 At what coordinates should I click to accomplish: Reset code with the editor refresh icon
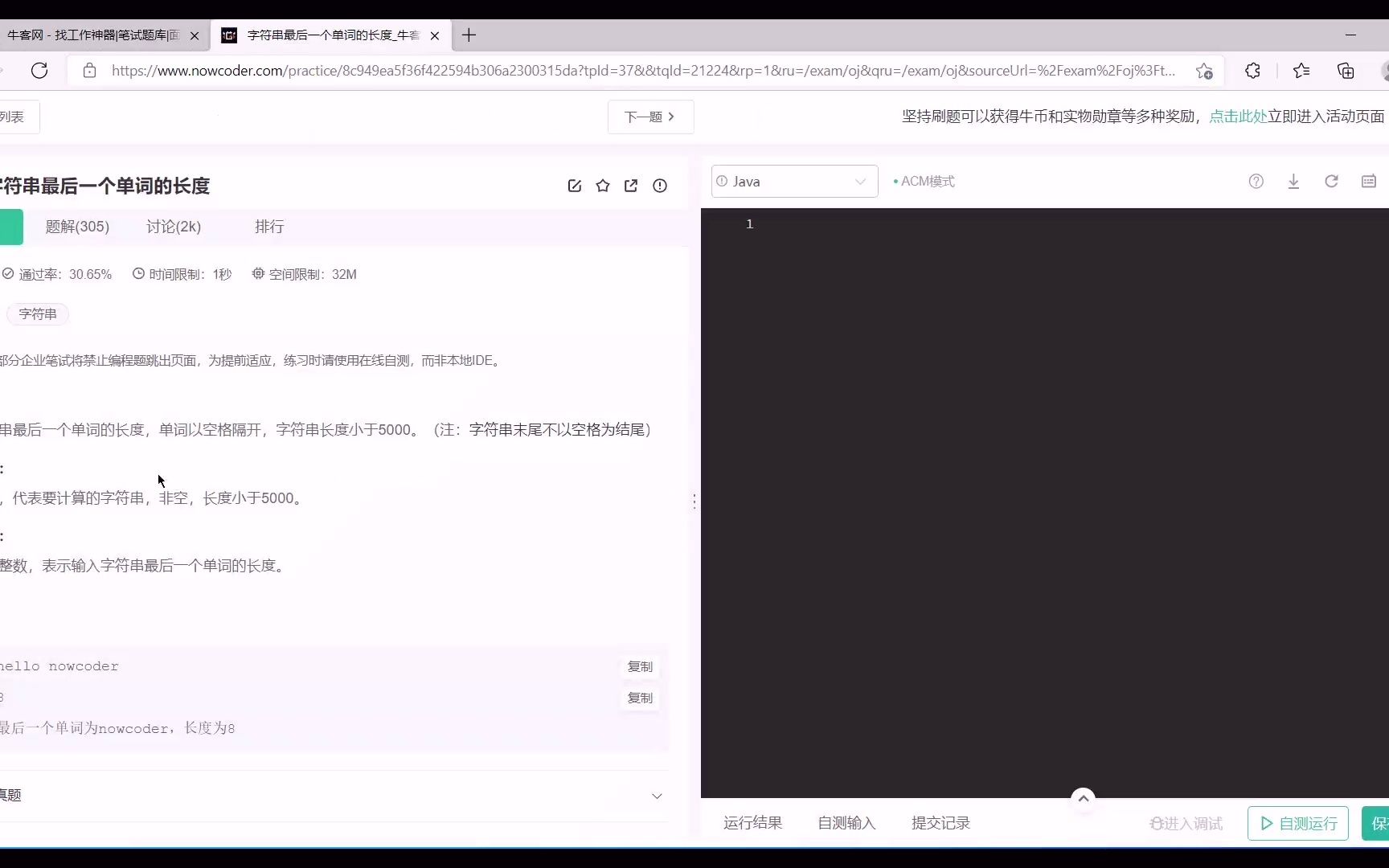(1331, 182)
